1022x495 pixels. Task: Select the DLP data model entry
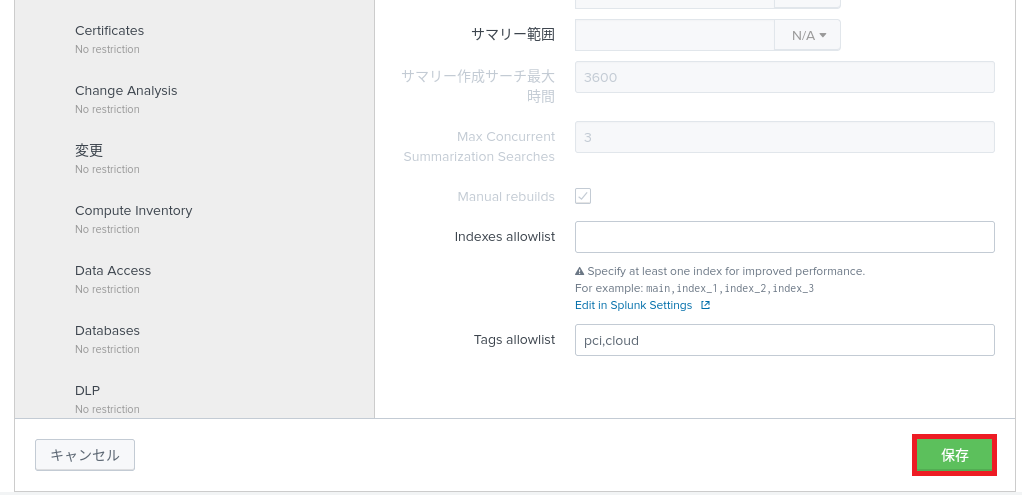pos(87,391)
